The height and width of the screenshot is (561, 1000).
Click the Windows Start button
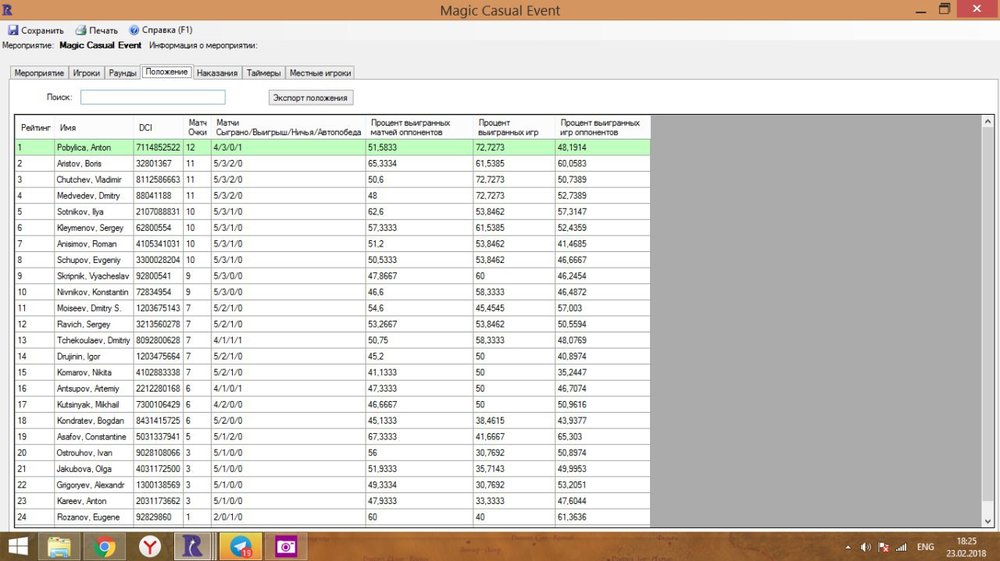[18, 547]
